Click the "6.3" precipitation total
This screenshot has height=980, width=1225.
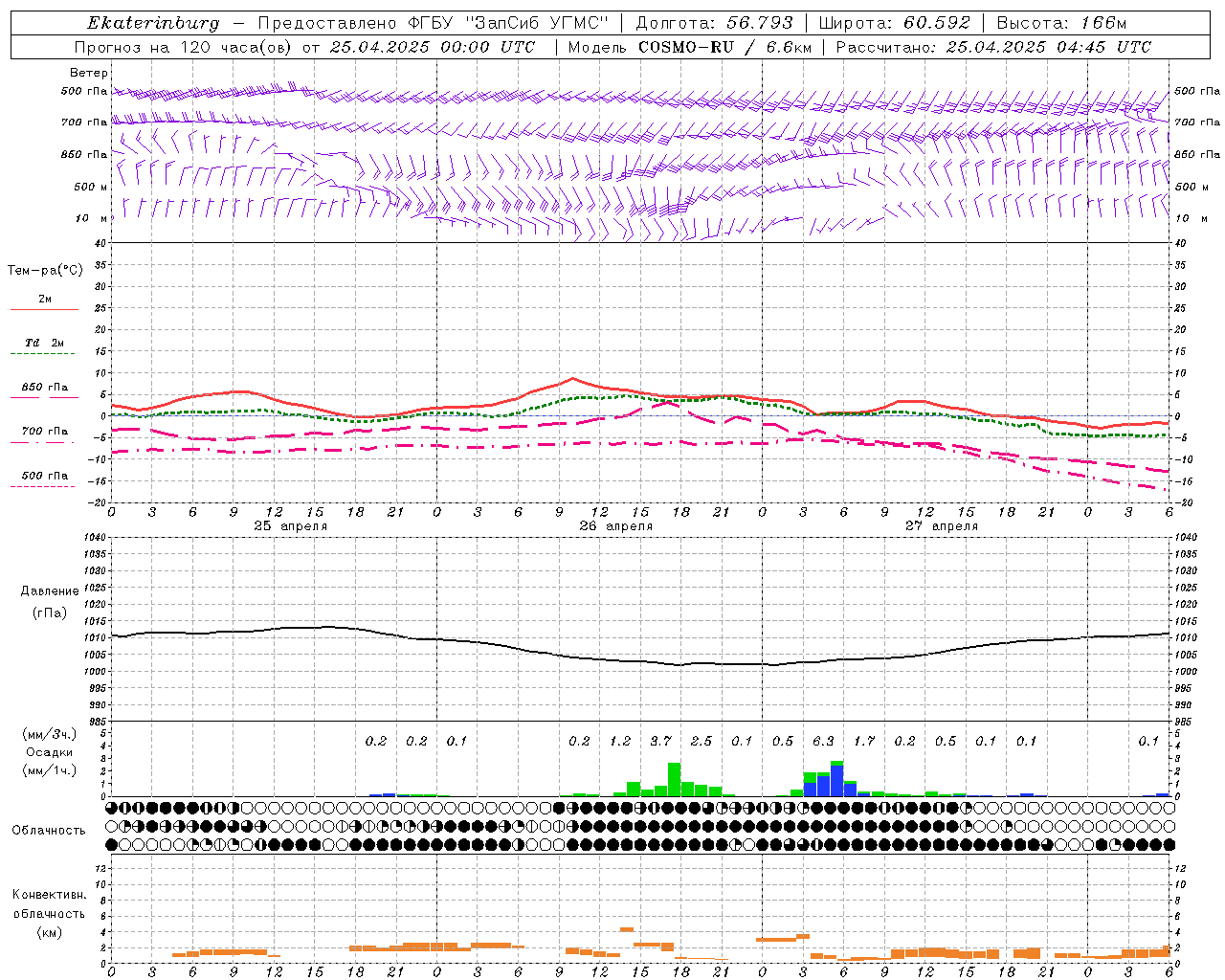pyautogui.click(x=824, y=741)
